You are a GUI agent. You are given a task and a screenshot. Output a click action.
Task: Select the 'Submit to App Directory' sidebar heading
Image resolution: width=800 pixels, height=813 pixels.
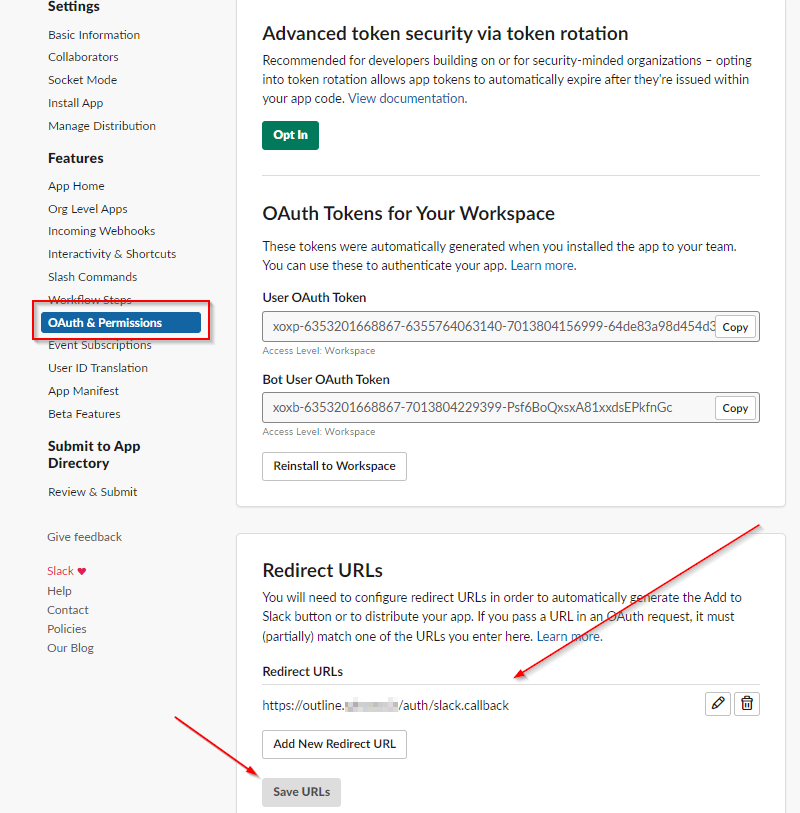[94, 455]
